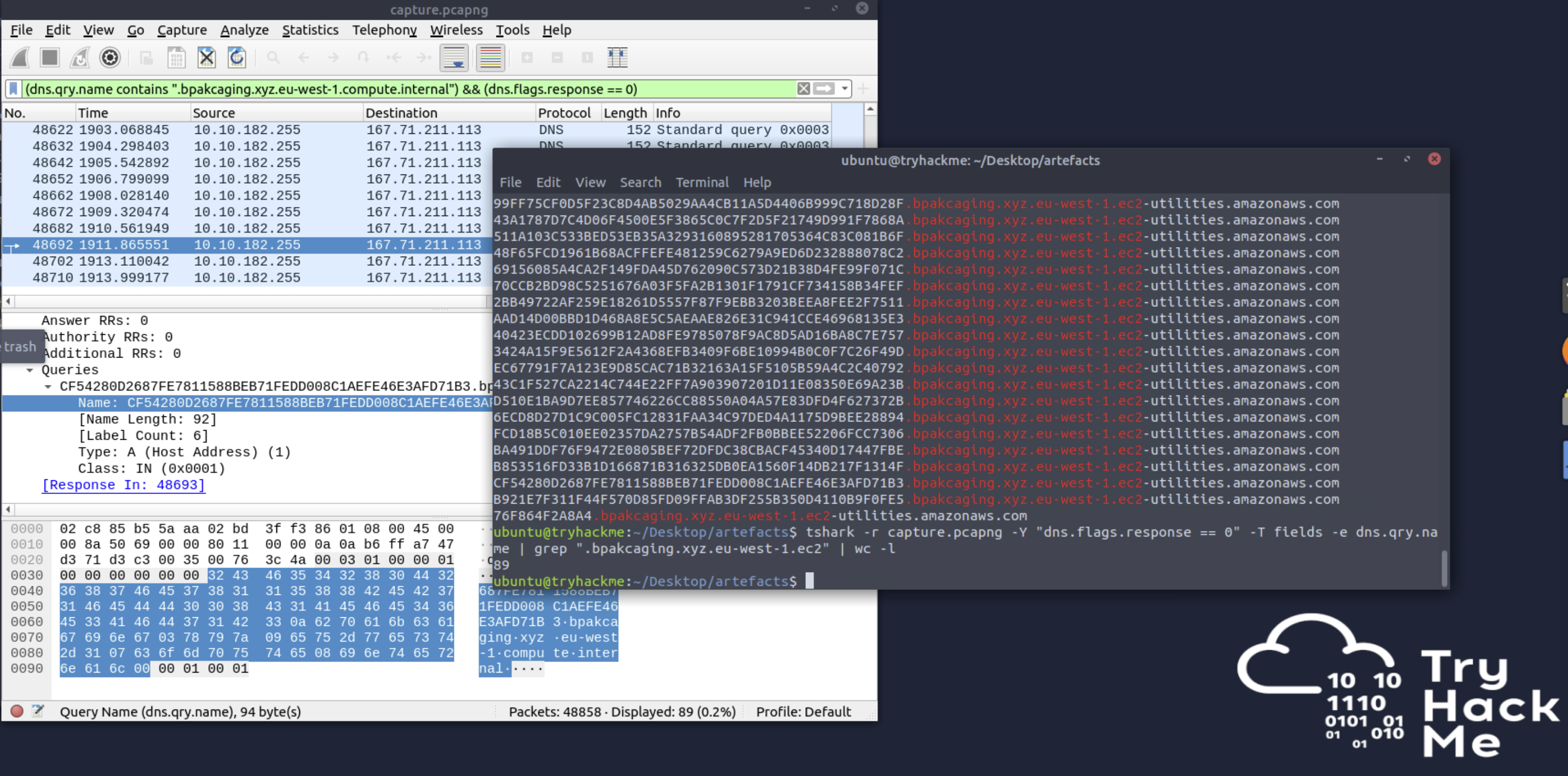The image size is (1568, 776).
Task: Add a display filter button plus
Action: click(x=863, y=89)
